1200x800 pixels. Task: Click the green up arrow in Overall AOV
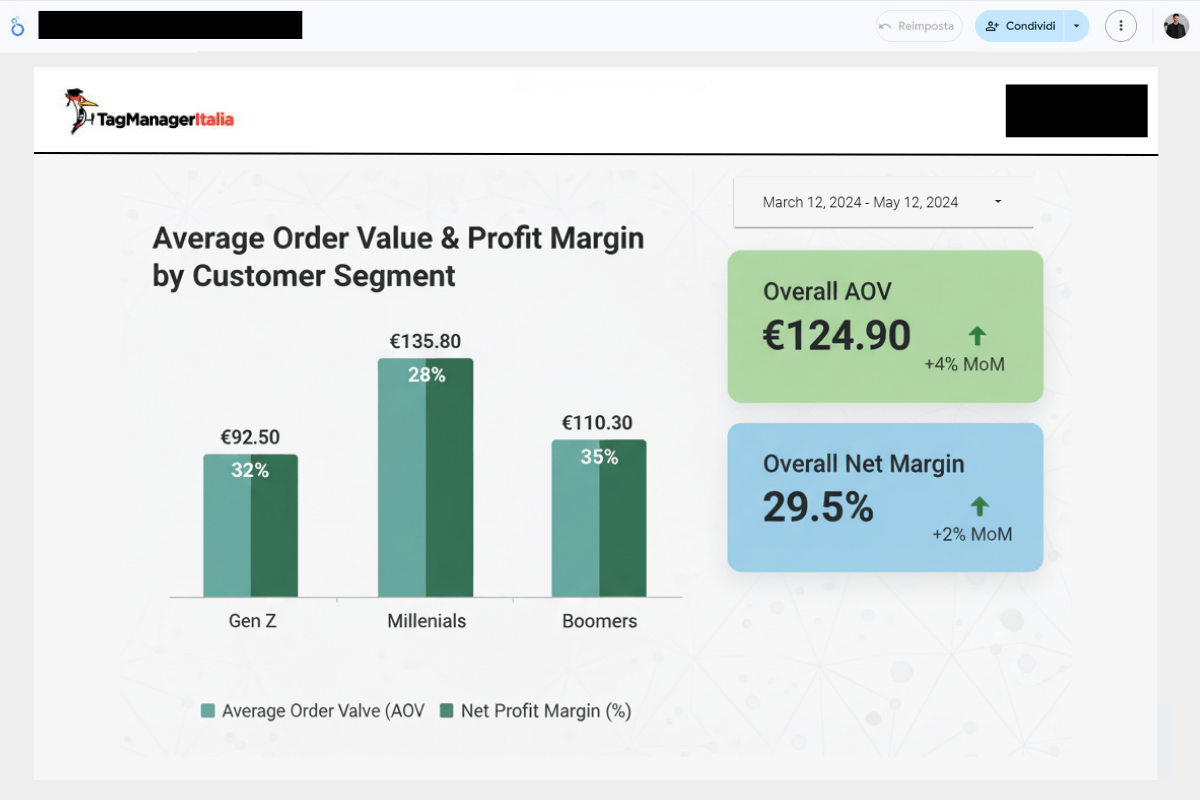coord(977,336)
